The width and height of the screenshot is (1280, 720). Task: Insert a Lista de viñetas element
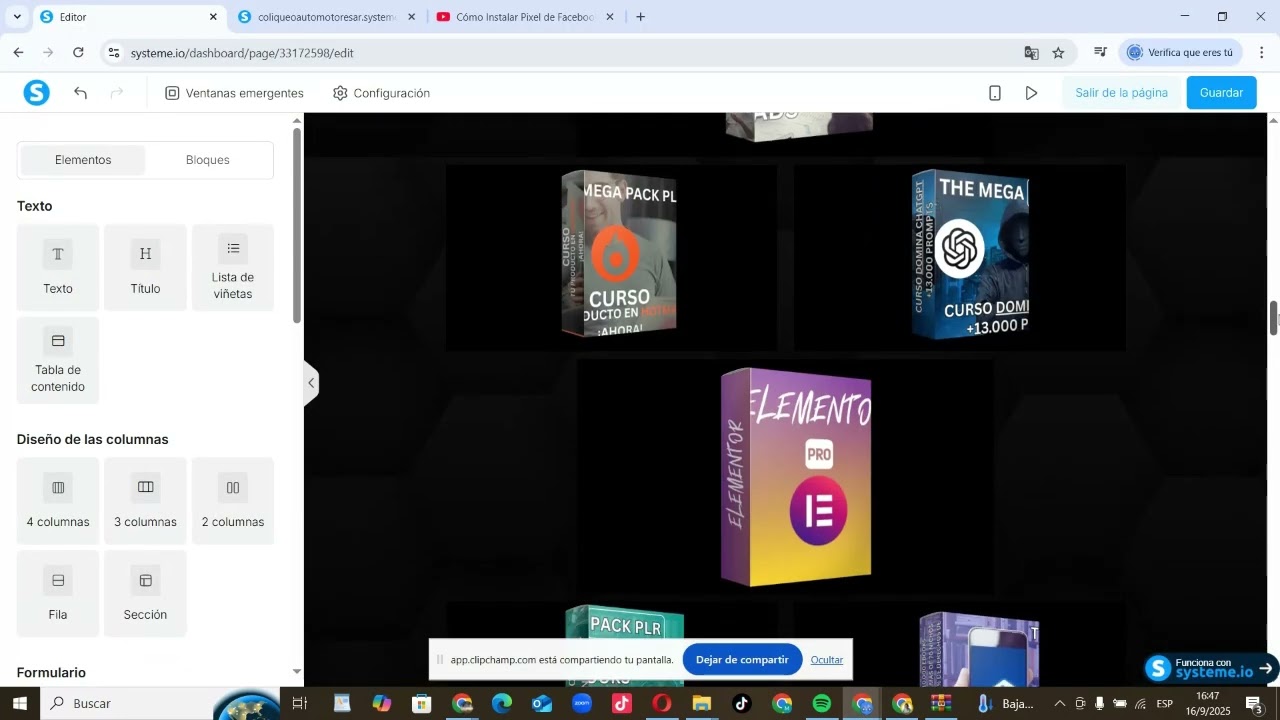pos(233,267)
